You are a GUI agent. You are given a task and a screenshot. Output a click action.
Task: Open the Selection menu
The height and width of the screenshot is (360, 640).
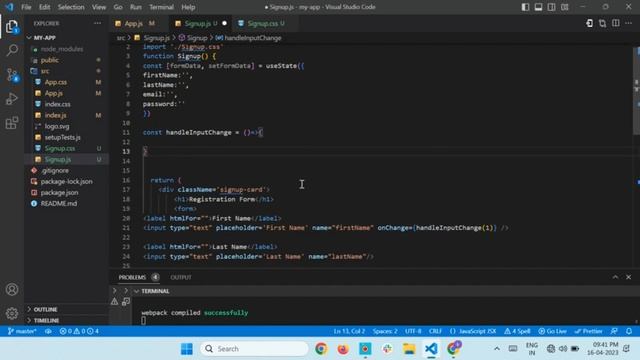click(71, 7)
